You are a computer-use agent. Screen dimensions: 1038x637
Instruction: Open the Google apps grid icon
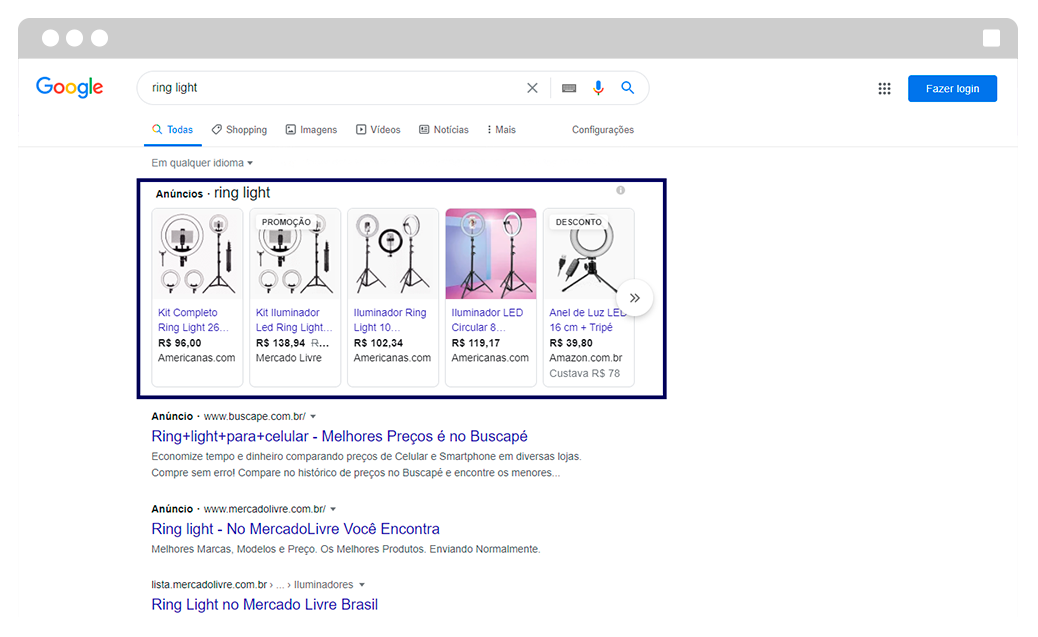pos(884,88)
